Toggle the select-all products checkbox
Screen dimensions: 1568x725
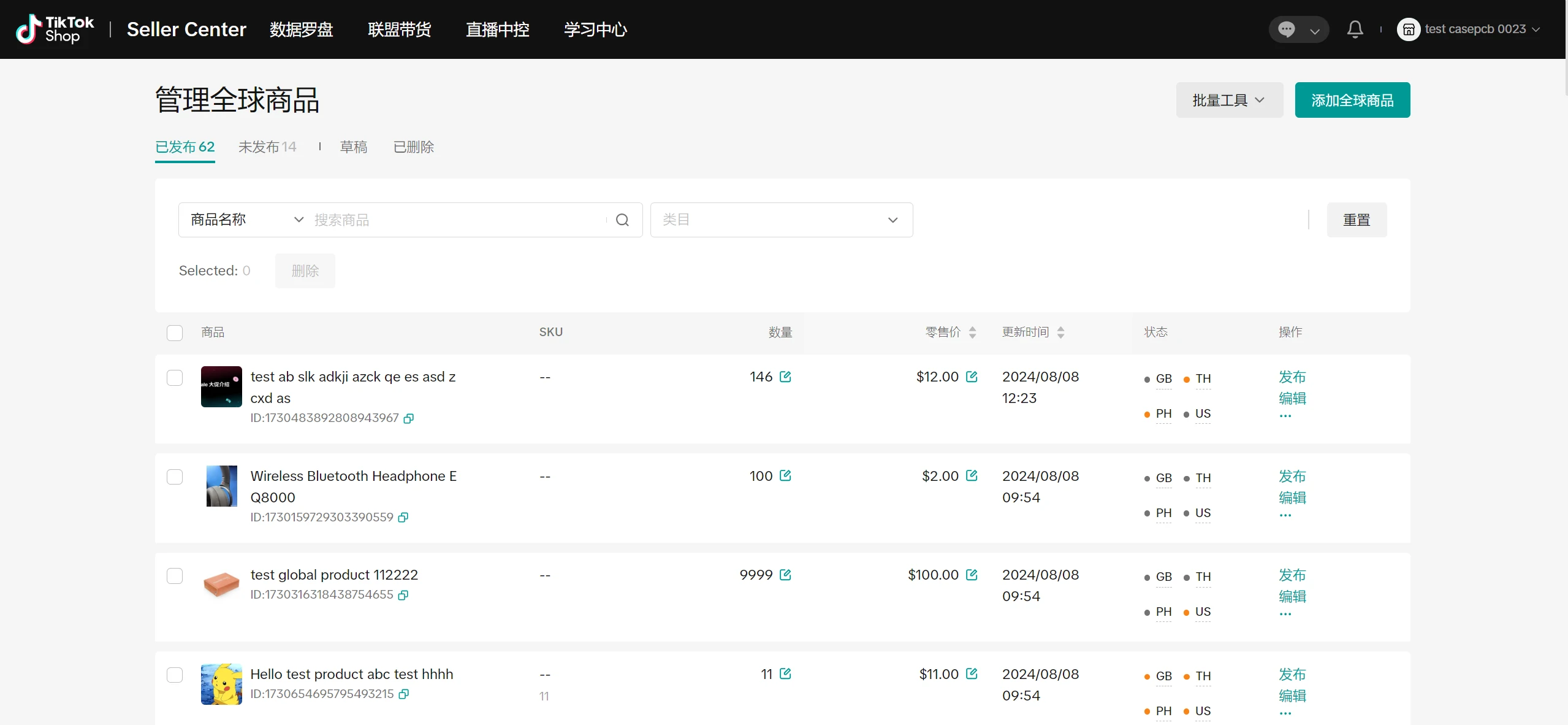(x=175, y=332)
